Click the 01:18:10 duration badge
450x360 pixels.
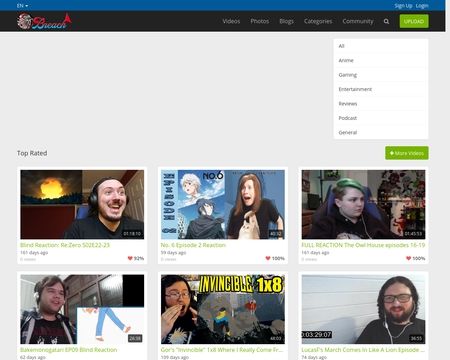(x=132, y=234)
